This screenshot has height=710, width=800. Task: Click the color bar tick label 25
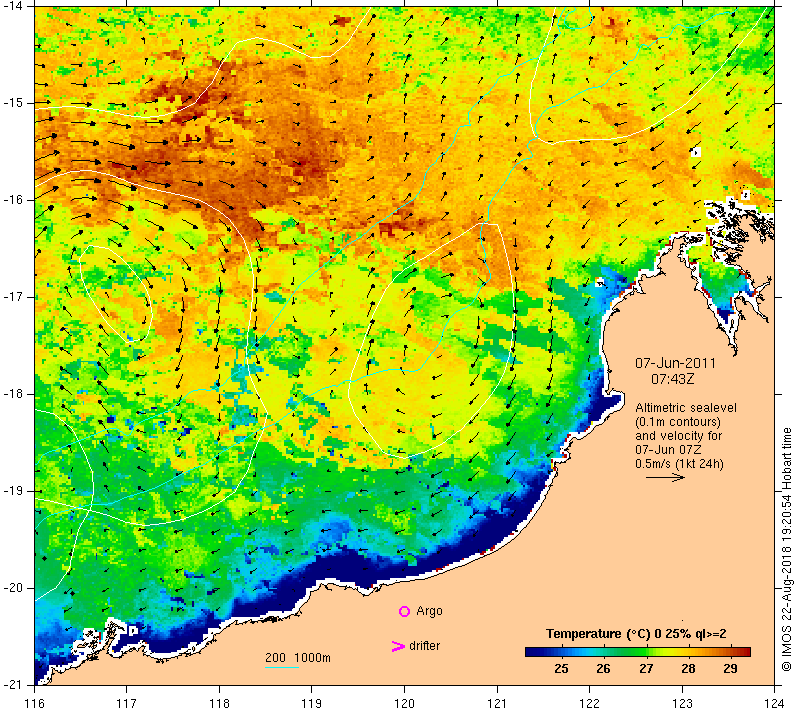561,669
